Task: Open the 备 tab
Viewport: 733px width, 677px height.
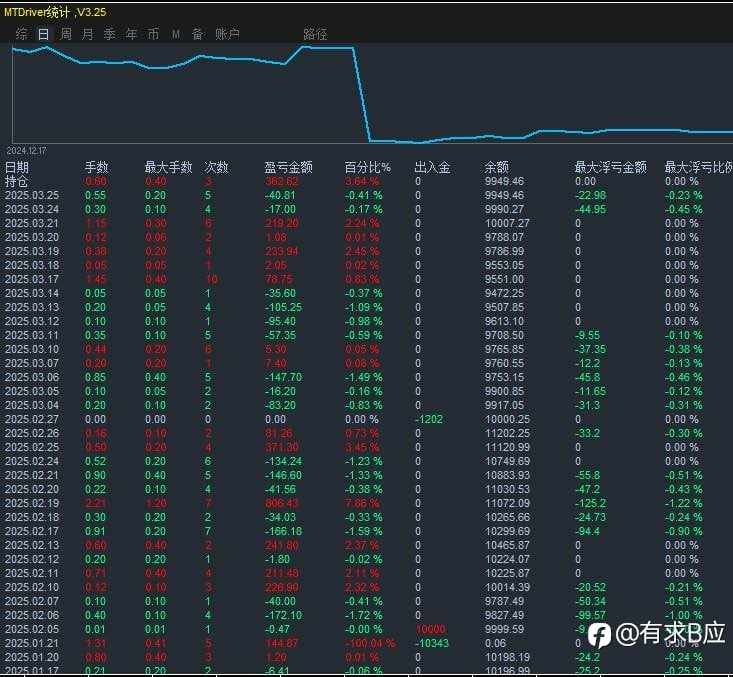Action: point(197,34)
